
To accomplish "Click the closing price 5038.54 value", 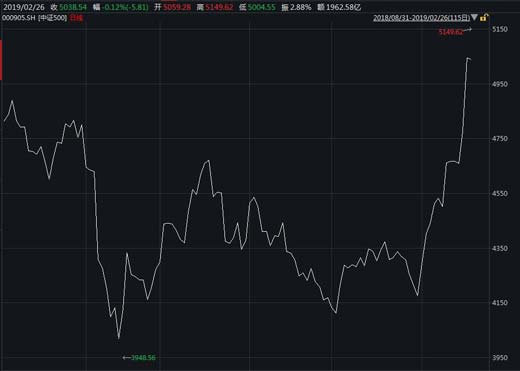I will [x=73, y=7].
